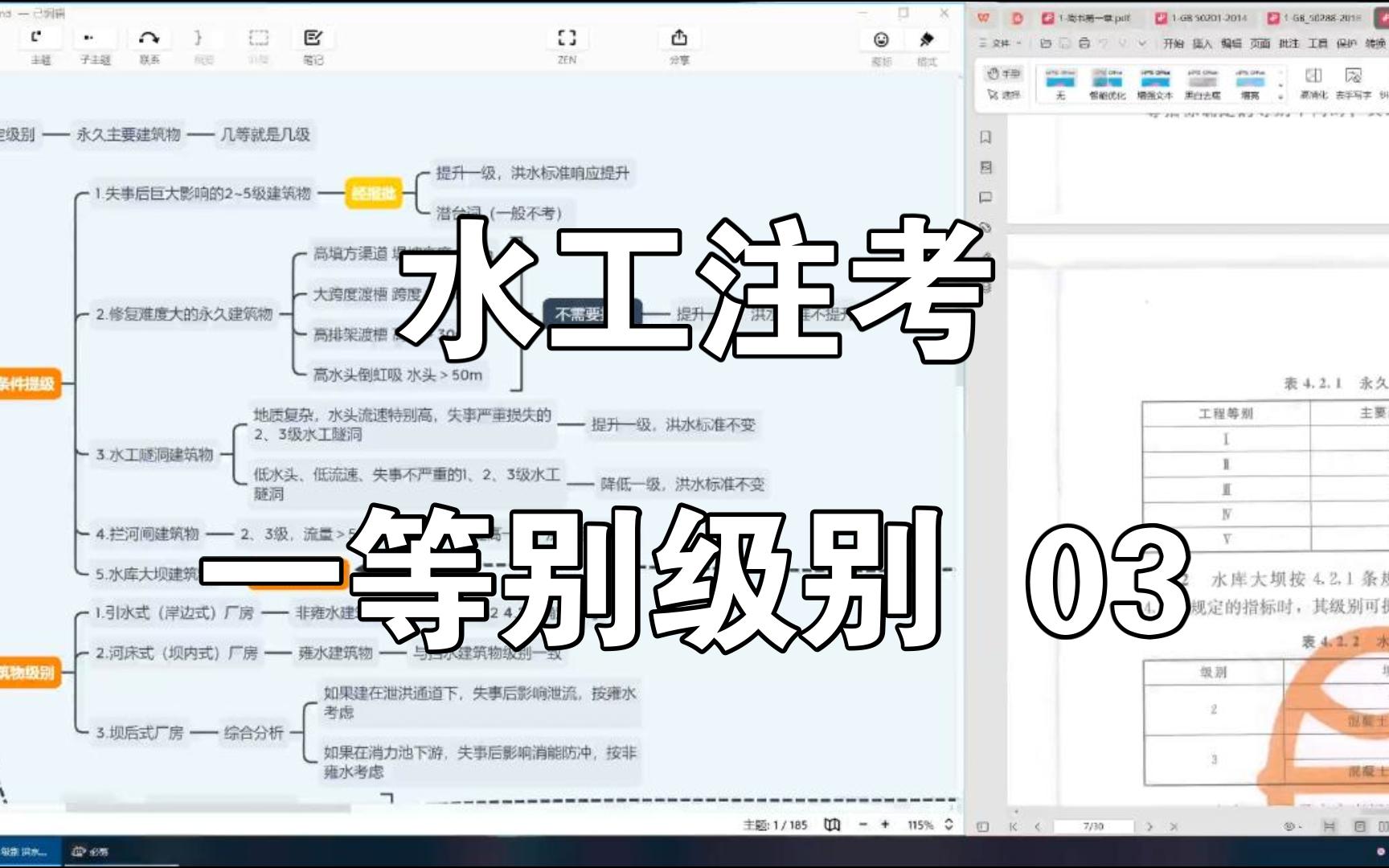The width and height of the screenshot is (1389, 868).
Task: Select node 4.拦河闸建筑物
Action: [x=147, y=534]
